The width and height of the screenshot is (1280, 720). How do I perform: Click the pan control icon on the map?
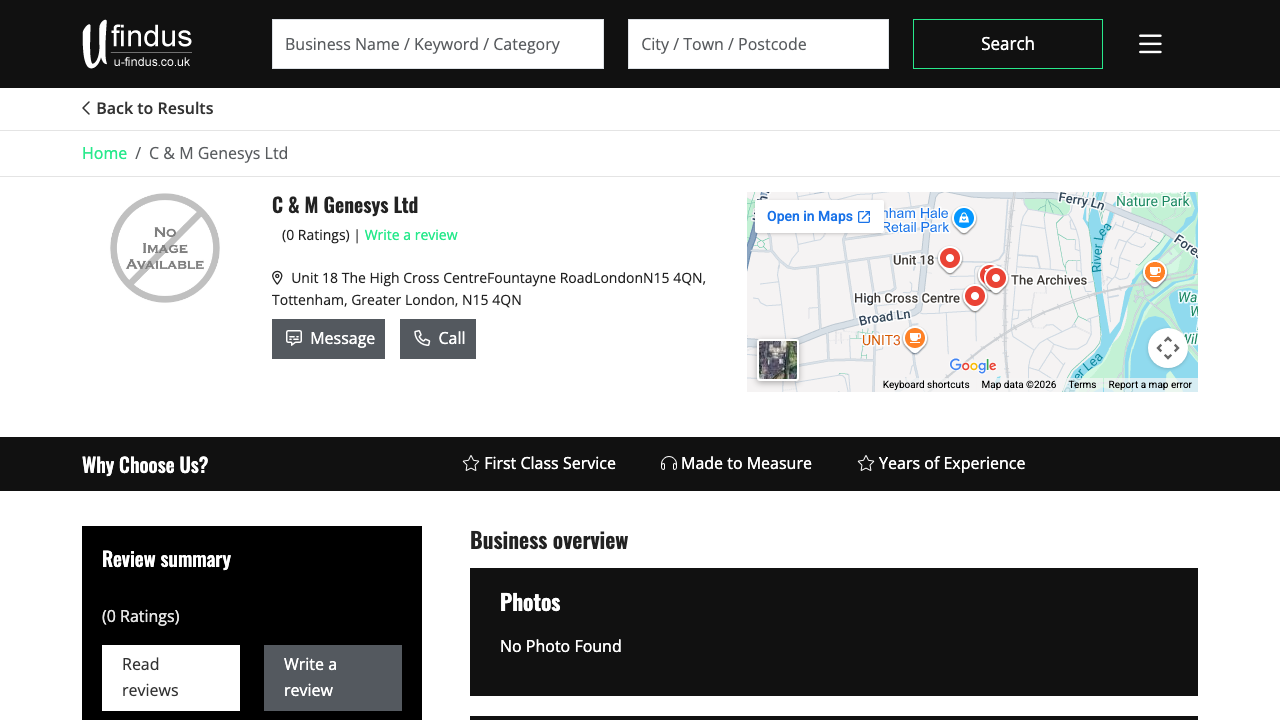coord(1167,347)
